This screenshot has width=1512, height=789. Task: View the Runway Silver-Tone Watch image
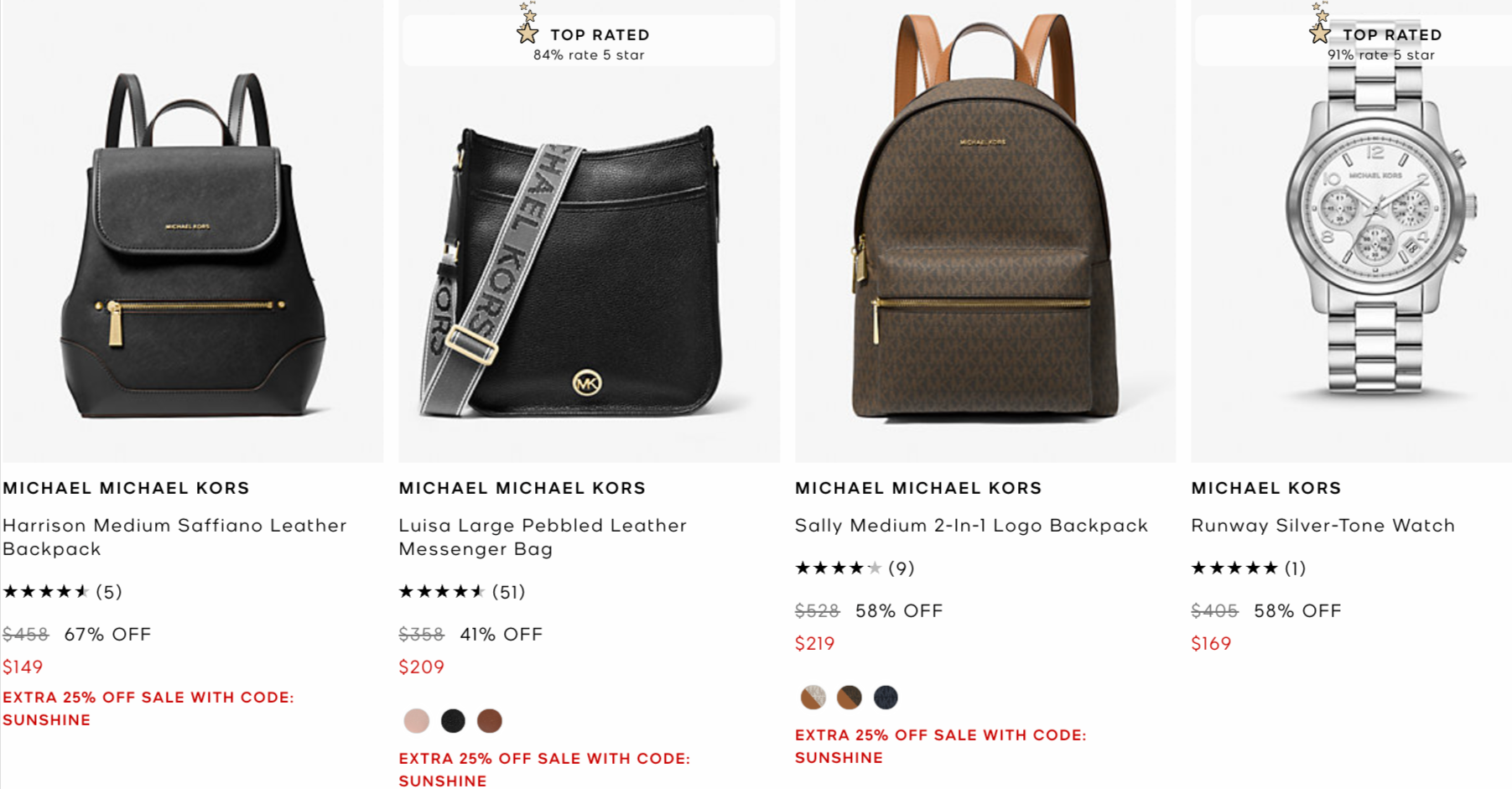tap(1352, 231)
